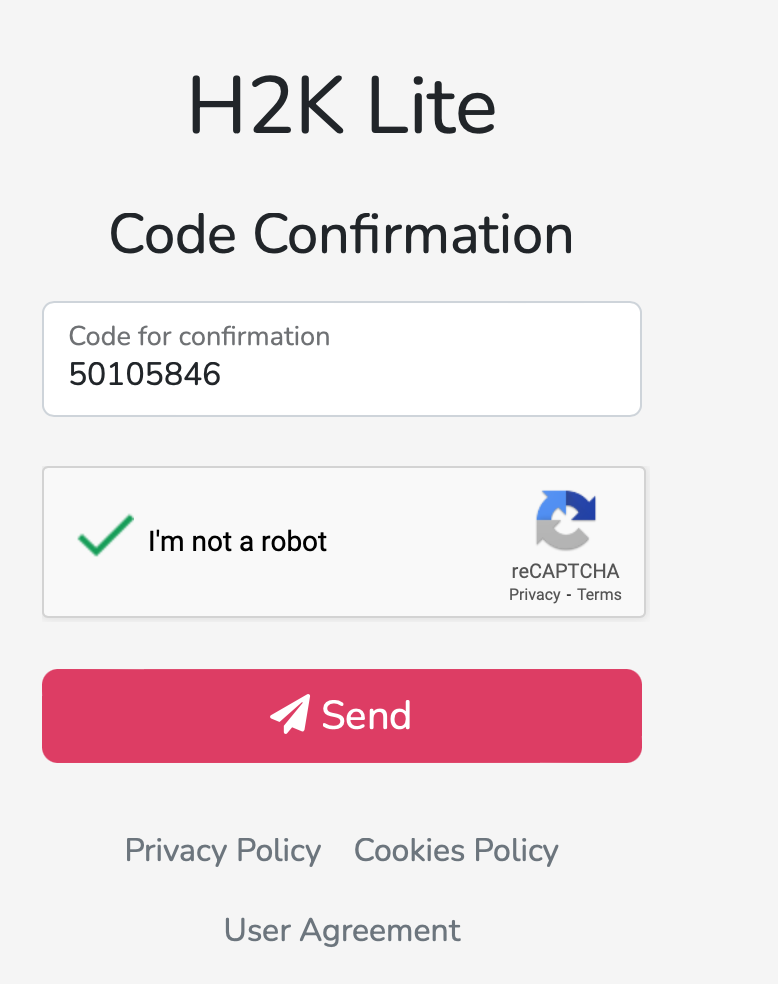
Task: Click the reCAPTCHA brand label
Action: 565,571
